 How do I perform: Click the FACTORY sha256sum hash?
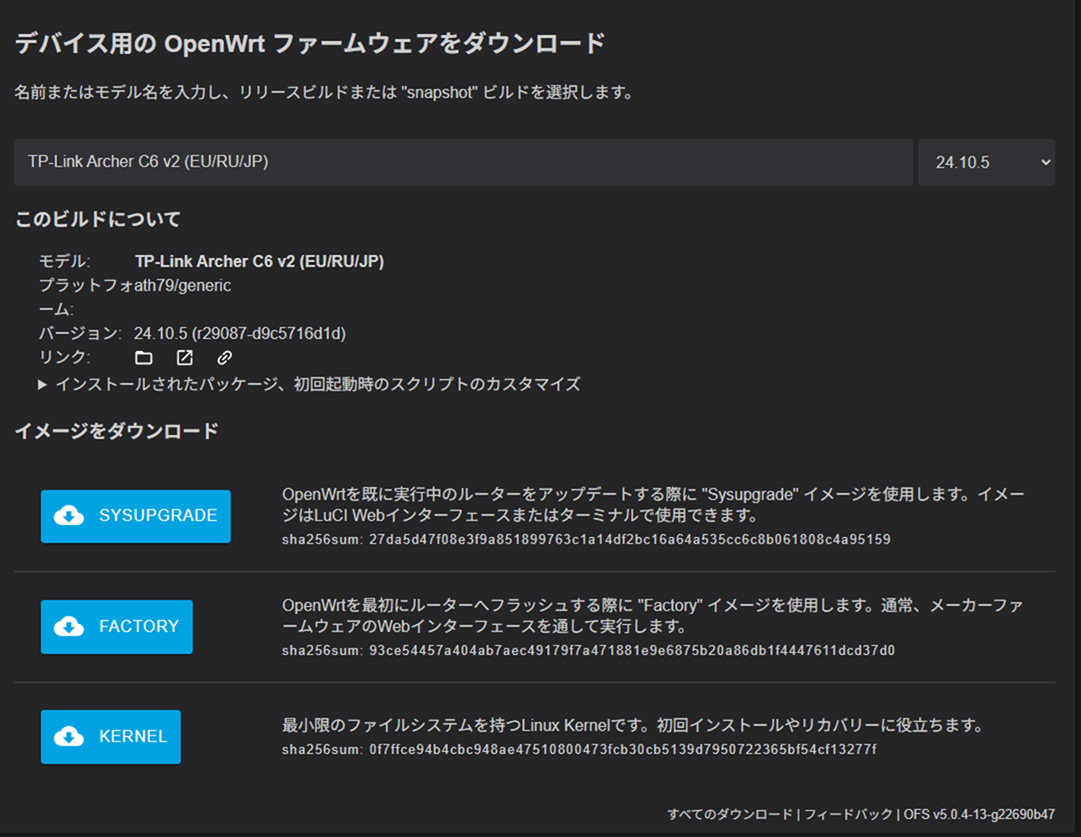coord(632,650)
